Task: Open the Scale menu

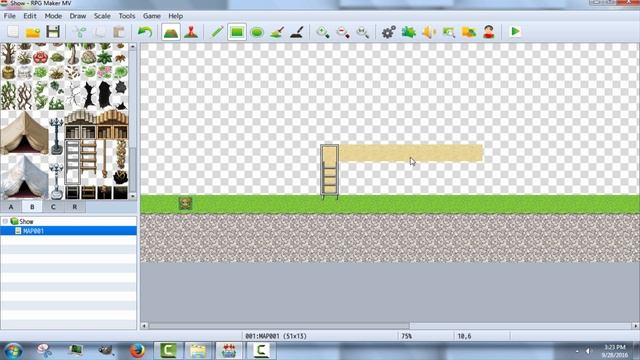Action: click(x=102, y=16)
